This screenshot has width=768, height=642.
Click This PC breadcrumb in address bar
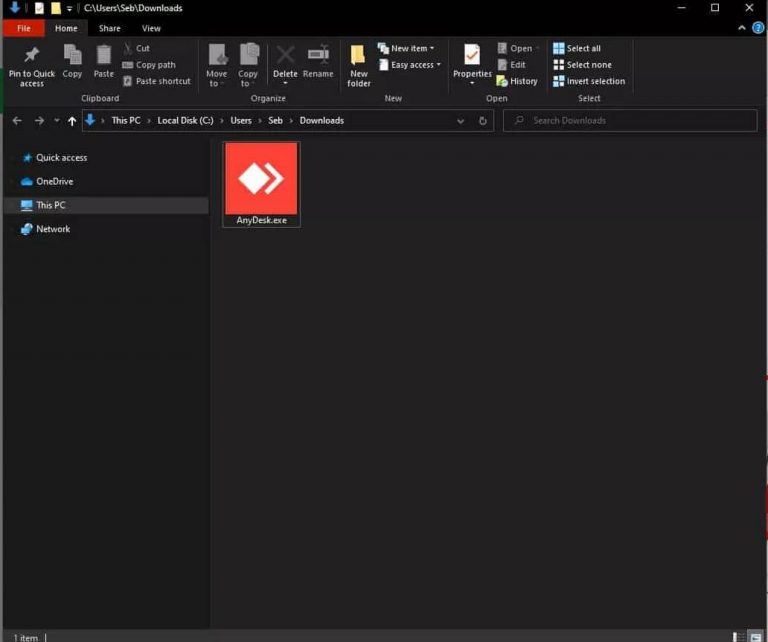(x=126, y=120)
